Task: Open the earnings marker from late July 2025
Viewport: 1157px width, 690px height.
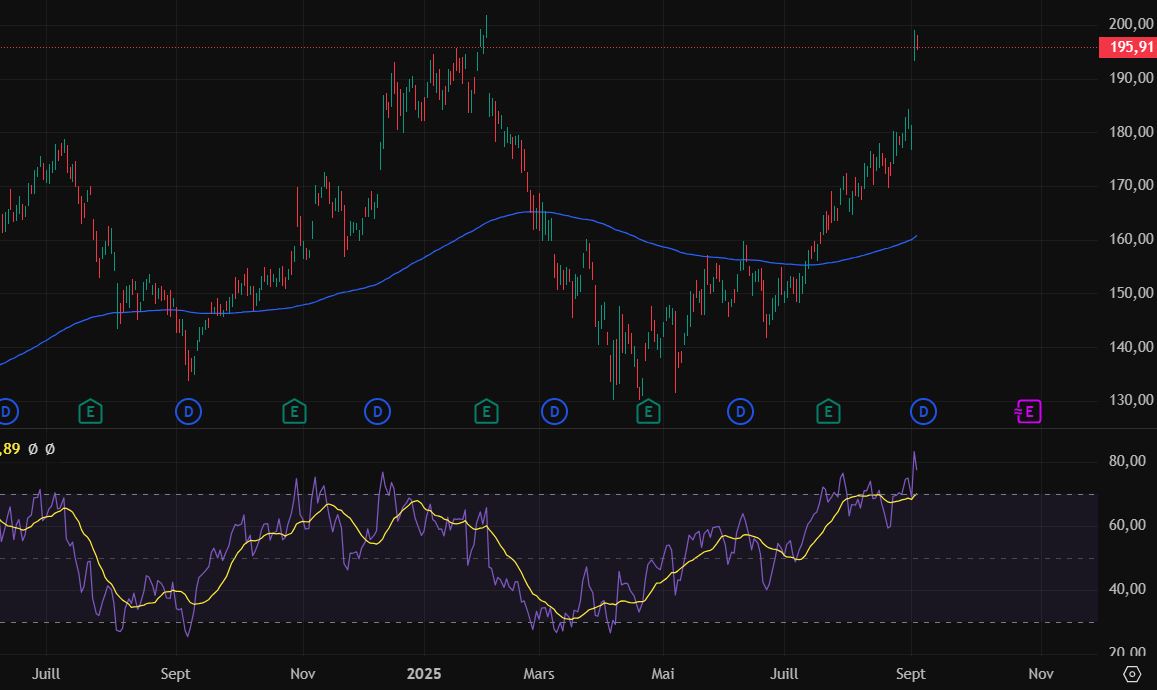Action: 827,410
